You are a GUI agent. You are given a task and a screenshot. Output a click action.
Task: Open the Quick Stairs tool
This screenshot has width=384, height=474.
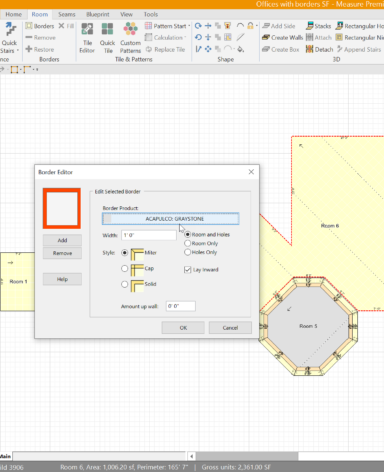click(x=9, y=37)
